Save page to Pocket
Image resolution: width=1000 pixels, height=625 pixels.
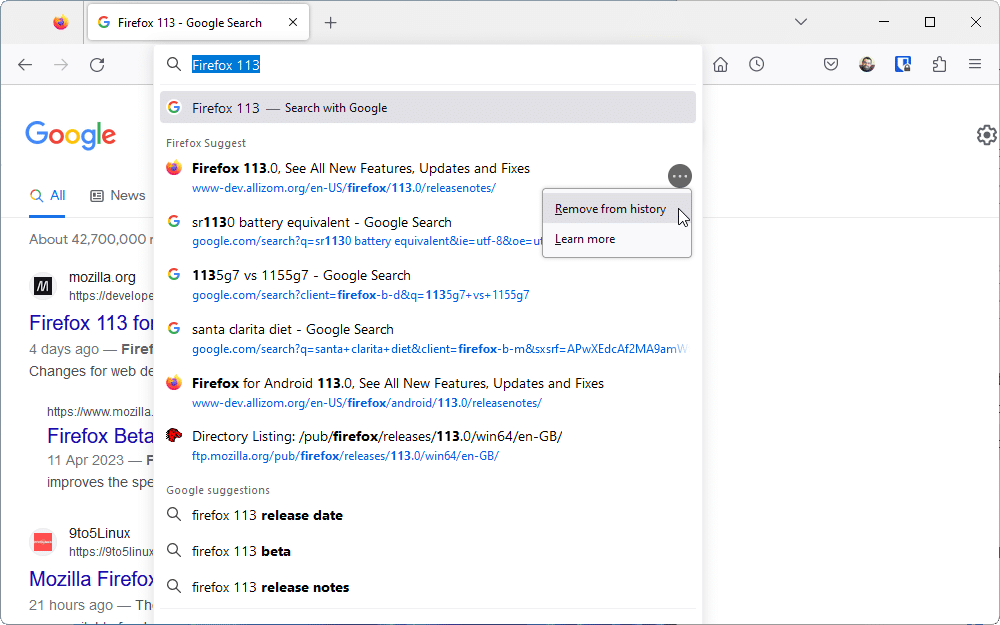click(831, 64)
